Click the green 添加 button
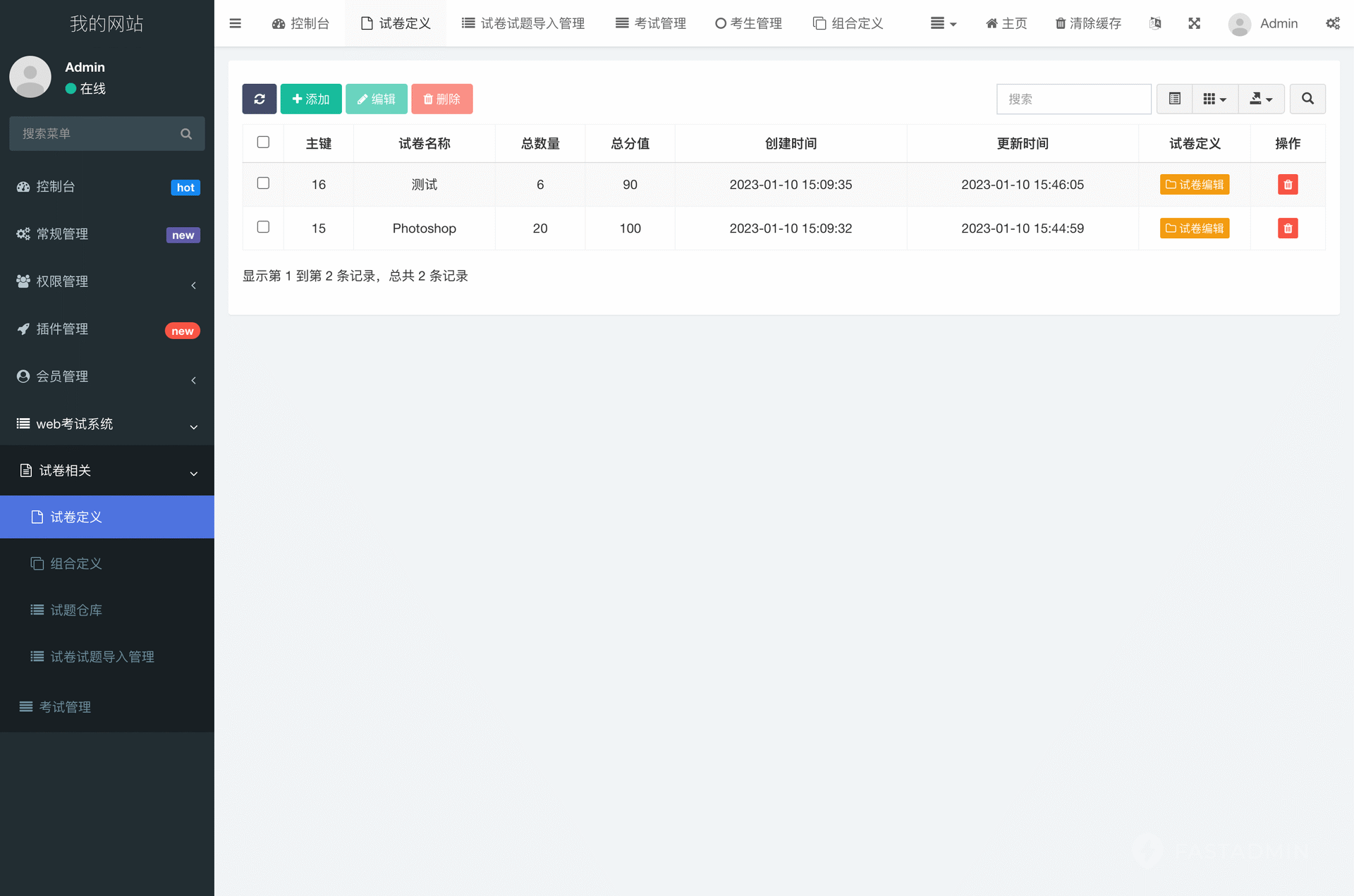This screenshot has height=896, width=1354. point(311,99)
